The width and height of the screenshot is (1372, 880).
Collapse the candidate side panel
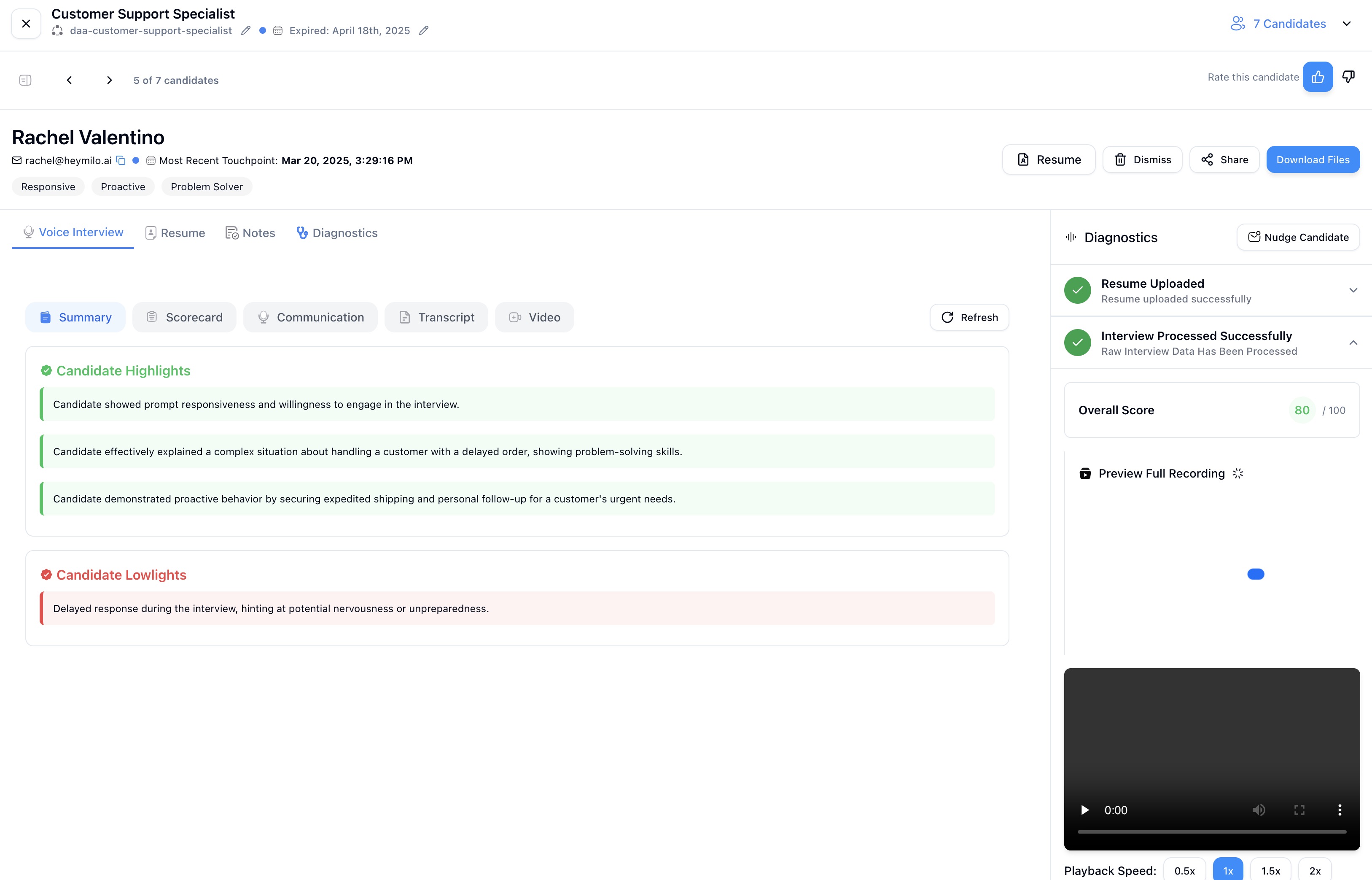[x=25, y=80]
